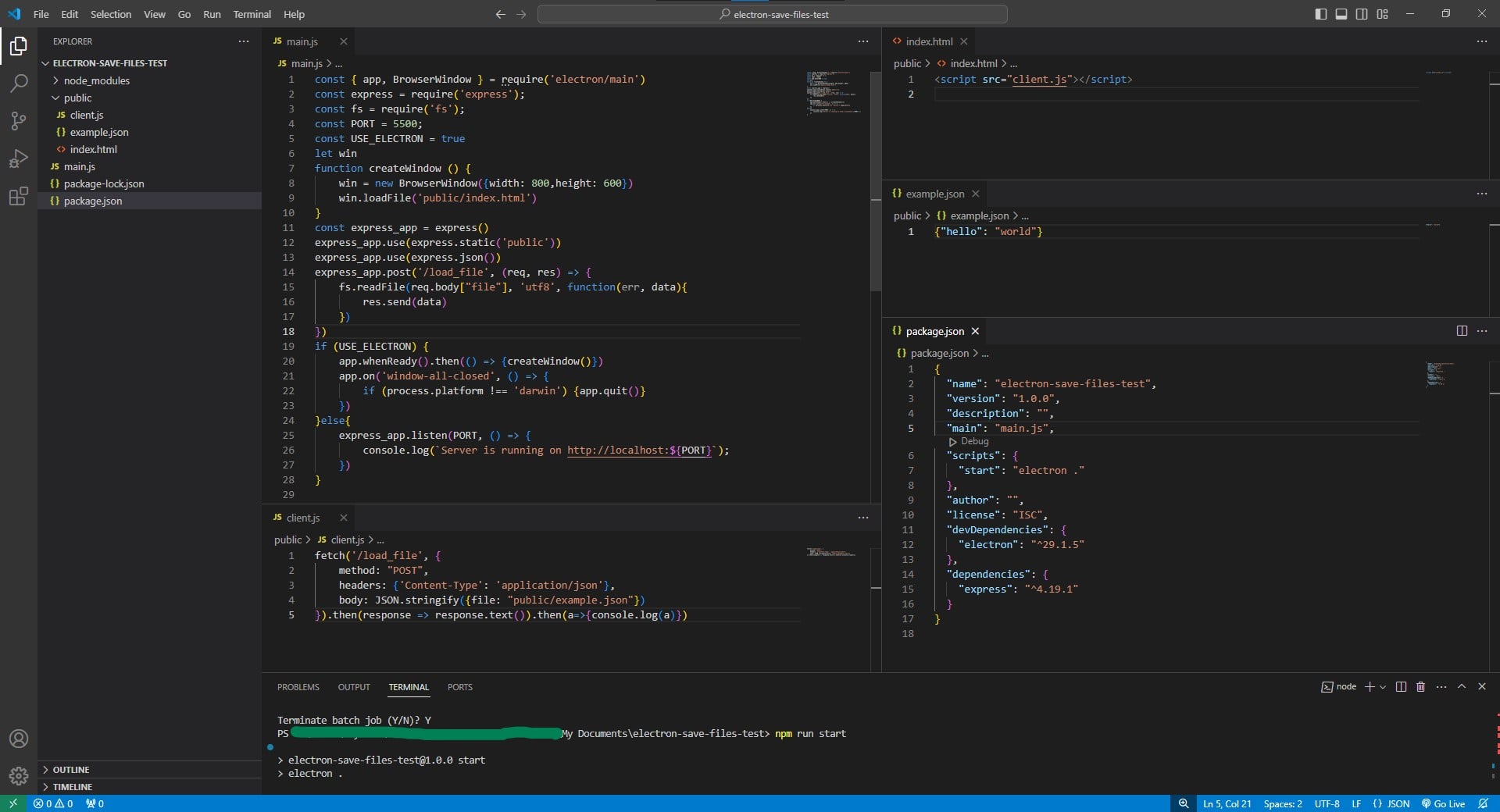
Task: Go back using the navigation arrow
Action: [x=501, y=14]
